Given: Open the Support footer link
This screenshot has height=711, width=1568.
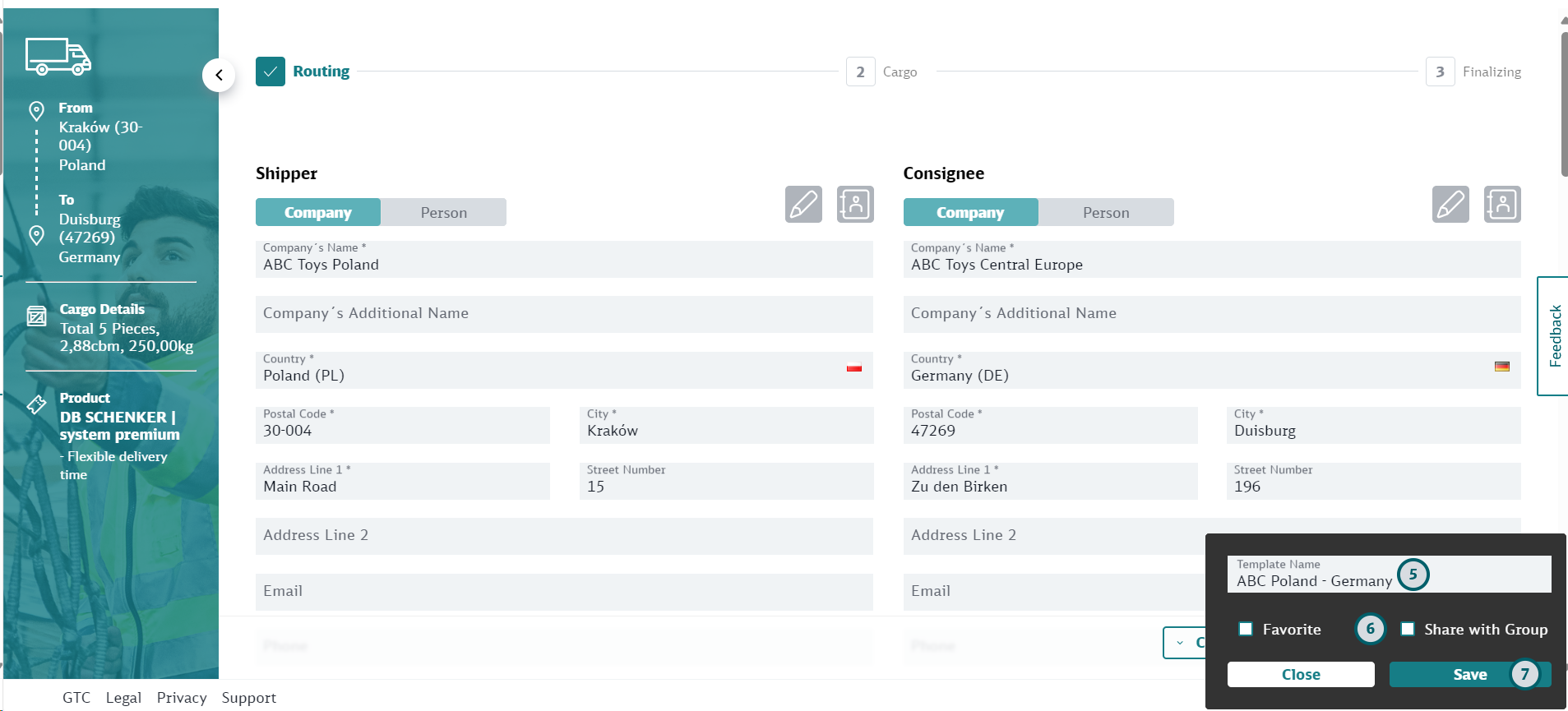Looking at the screenshot, I should tap(248, 697).
